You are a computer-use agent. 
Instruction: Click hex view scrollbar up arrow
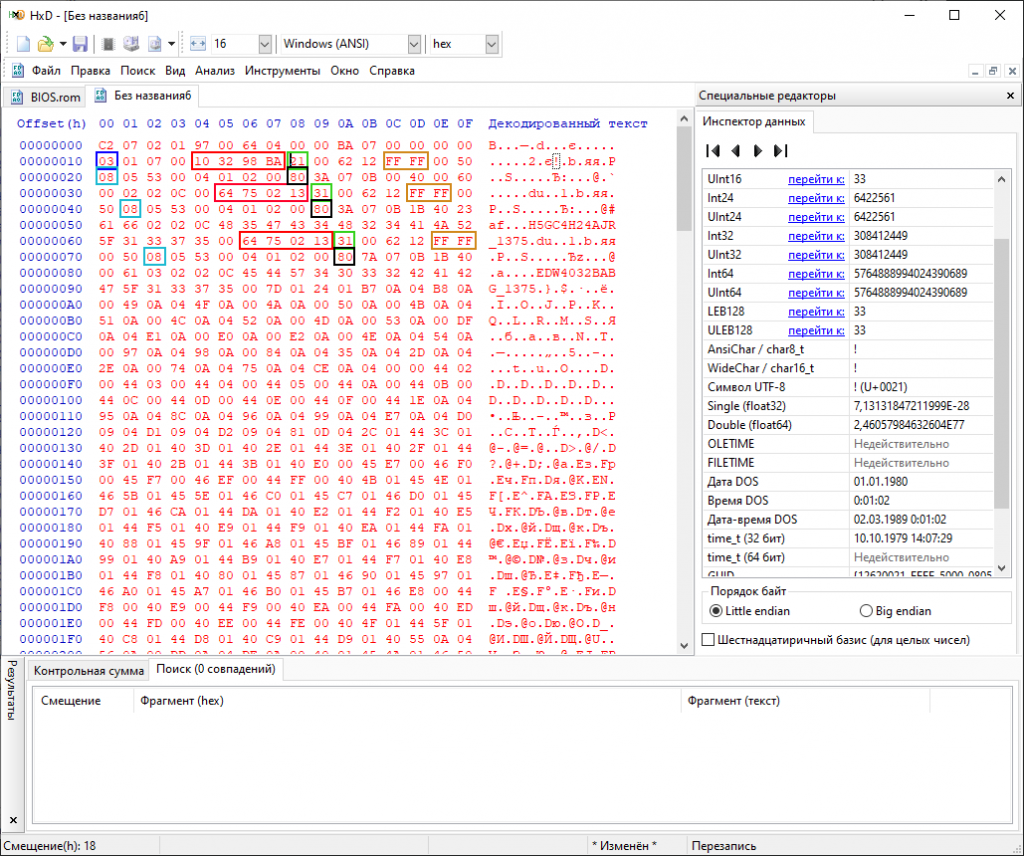(684, 119)
